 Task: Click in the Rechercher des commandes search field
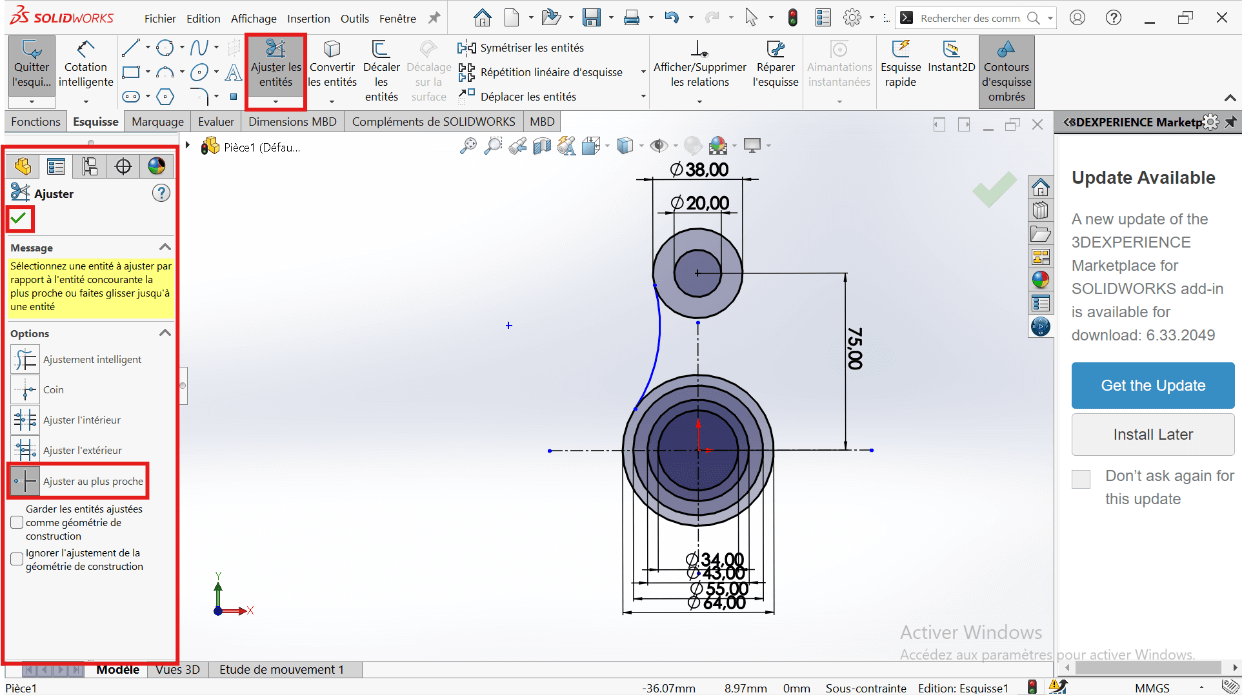click(970, 18)
